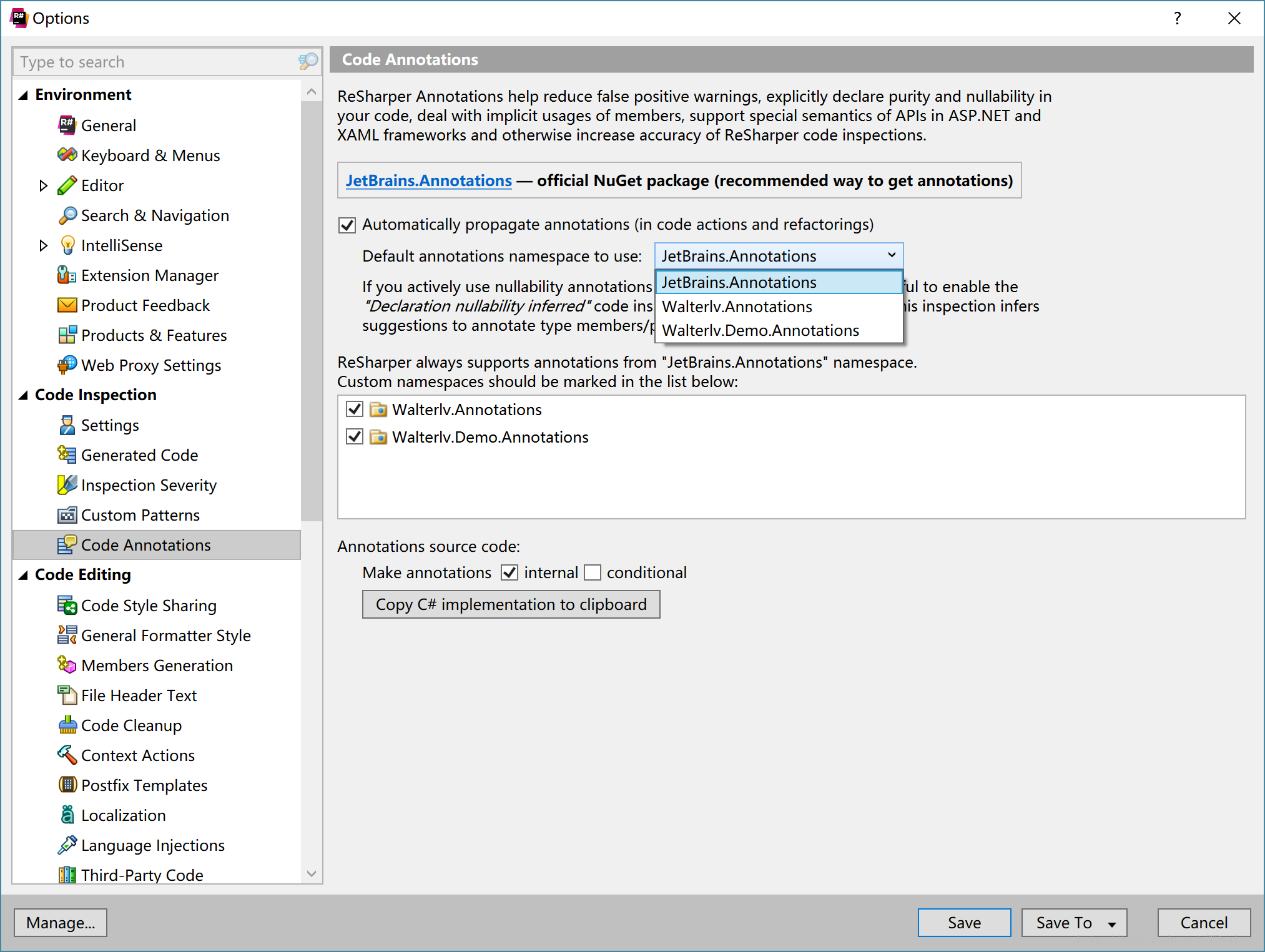Screen dimensions: 1265x952
Task: Click the Custom Patterns icon
Action: 67,515
